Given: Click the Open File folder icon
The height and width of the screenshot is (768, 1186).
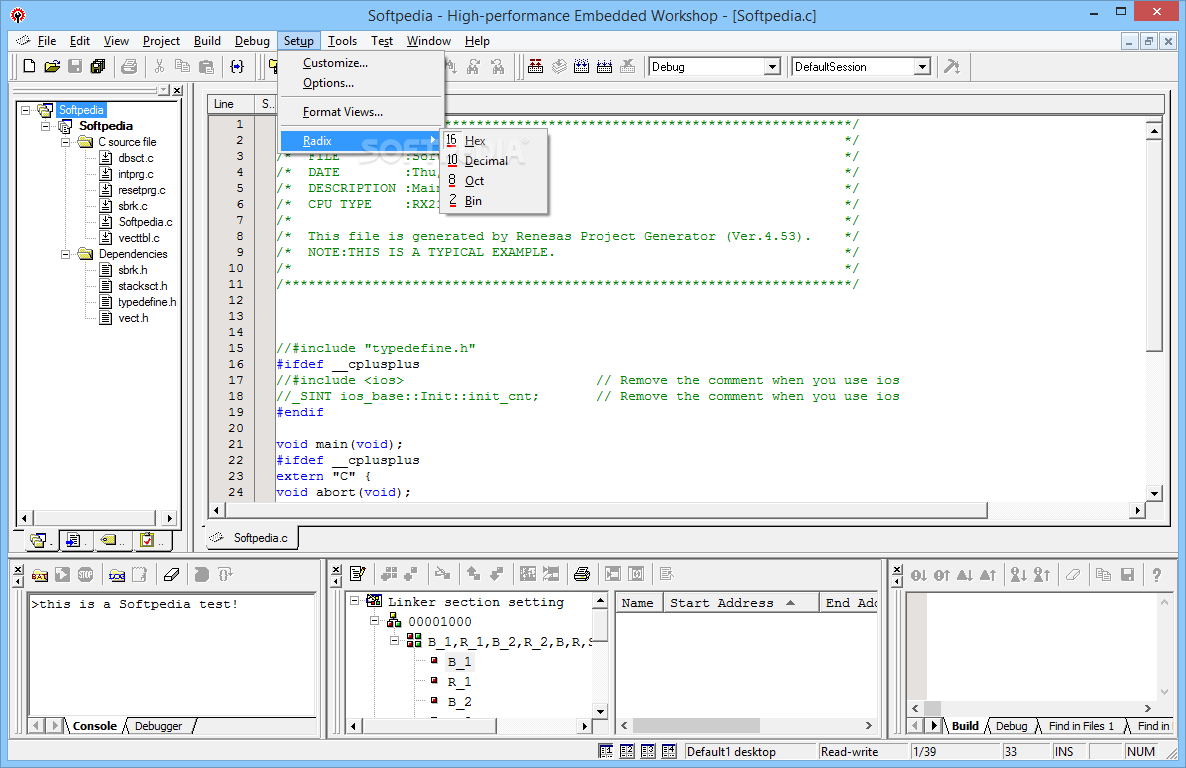Looking at the screenshot, I should pyautogui.click(x=51, y=67).
